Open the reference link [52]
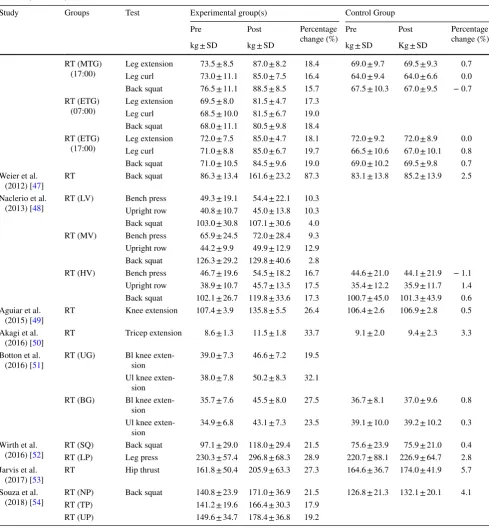This screenshot has width=489, height=530. [x=37, y=455]
